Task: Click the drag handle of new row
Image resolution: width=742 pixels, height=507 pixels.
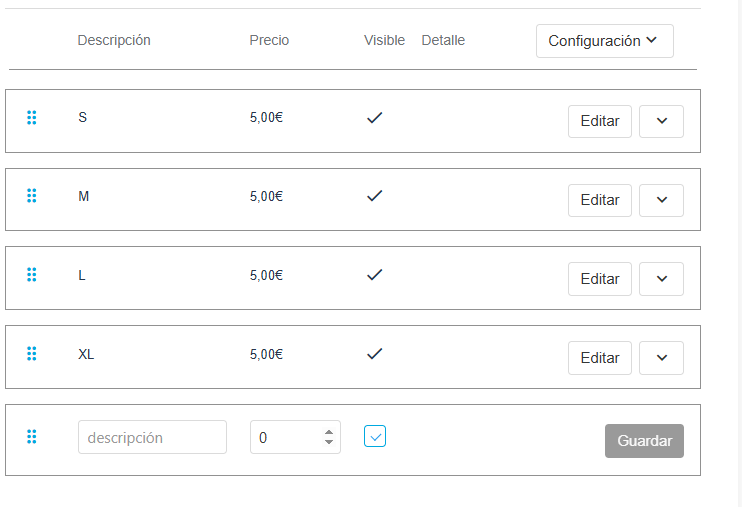Action: tap(32, 436)
